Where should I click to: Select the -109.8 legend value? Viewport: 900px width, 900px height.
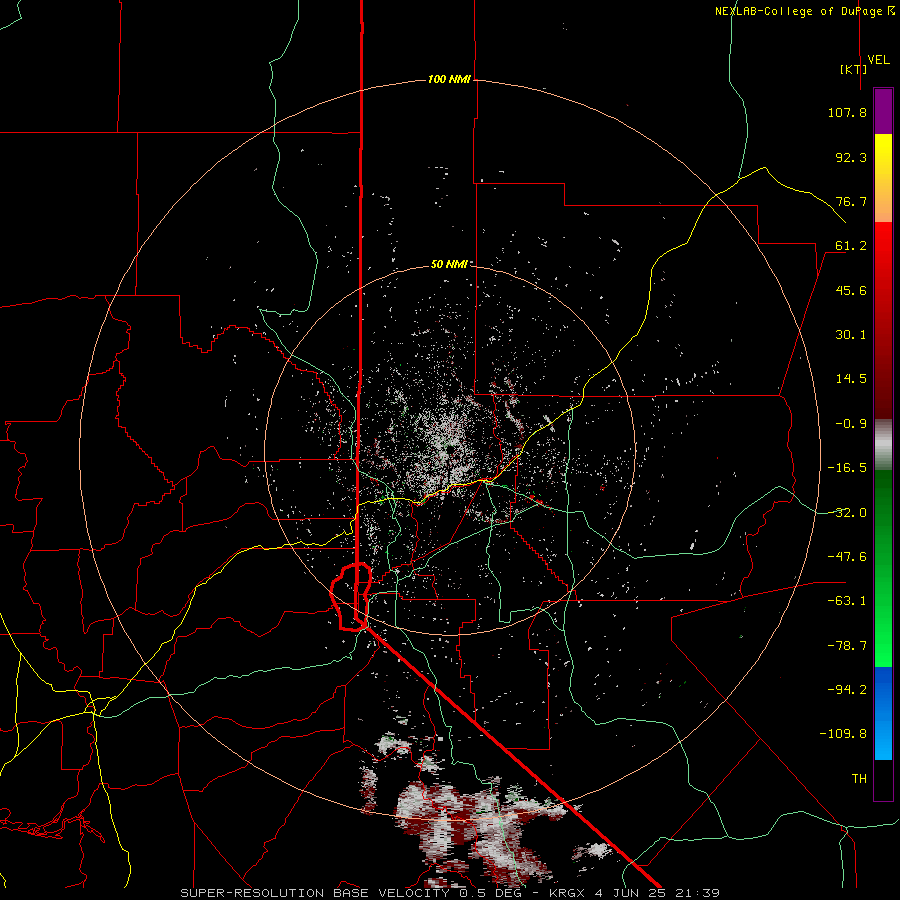[x=843, y=734]
